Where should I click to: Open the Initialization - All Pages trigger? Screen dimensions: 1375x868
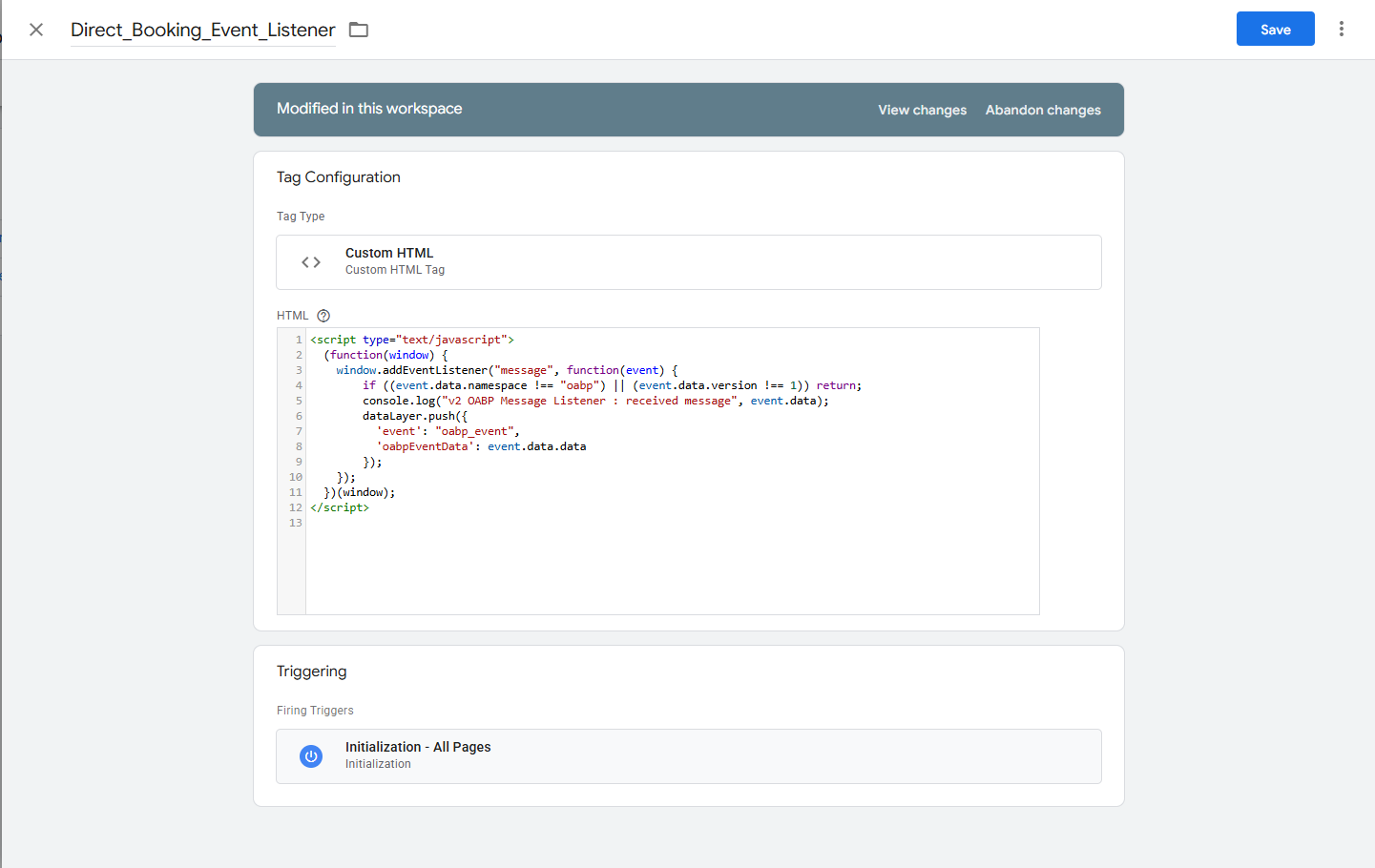click(x=689, y=756)
